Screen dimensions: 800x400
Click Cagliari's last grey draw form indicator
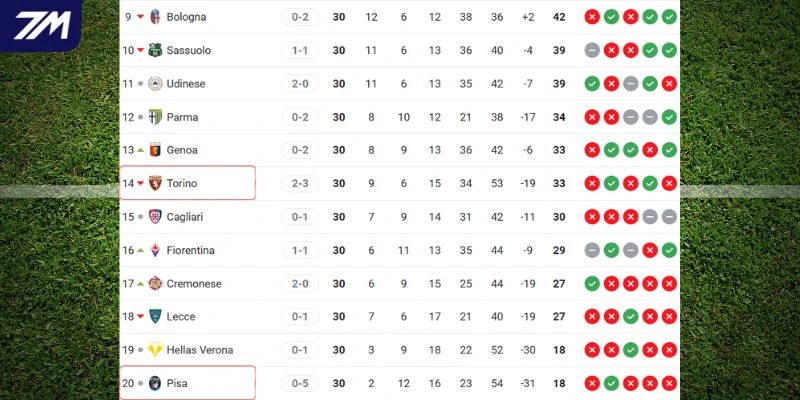[x=669, y=217]
